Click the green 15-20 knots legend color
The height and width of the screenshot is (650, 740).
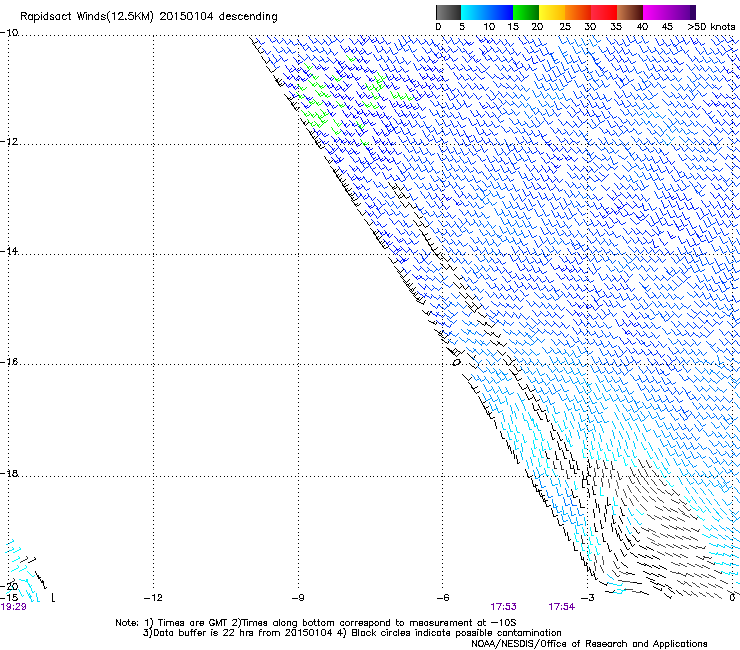pos(526,12)
